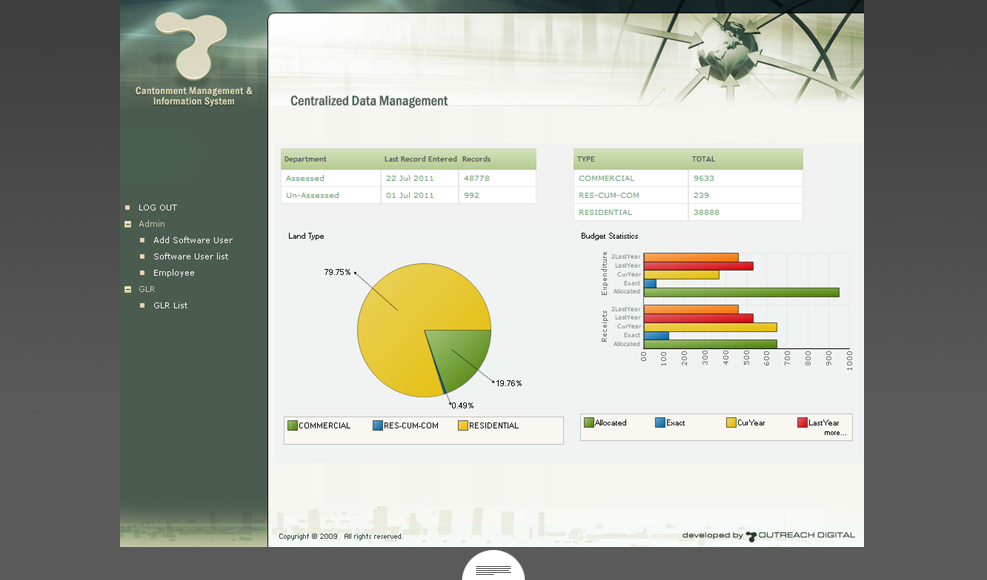The width and height of the screenshot is (987, 580).
Task: Click the yellow Receipts CurYear bar
Action: 710,327
